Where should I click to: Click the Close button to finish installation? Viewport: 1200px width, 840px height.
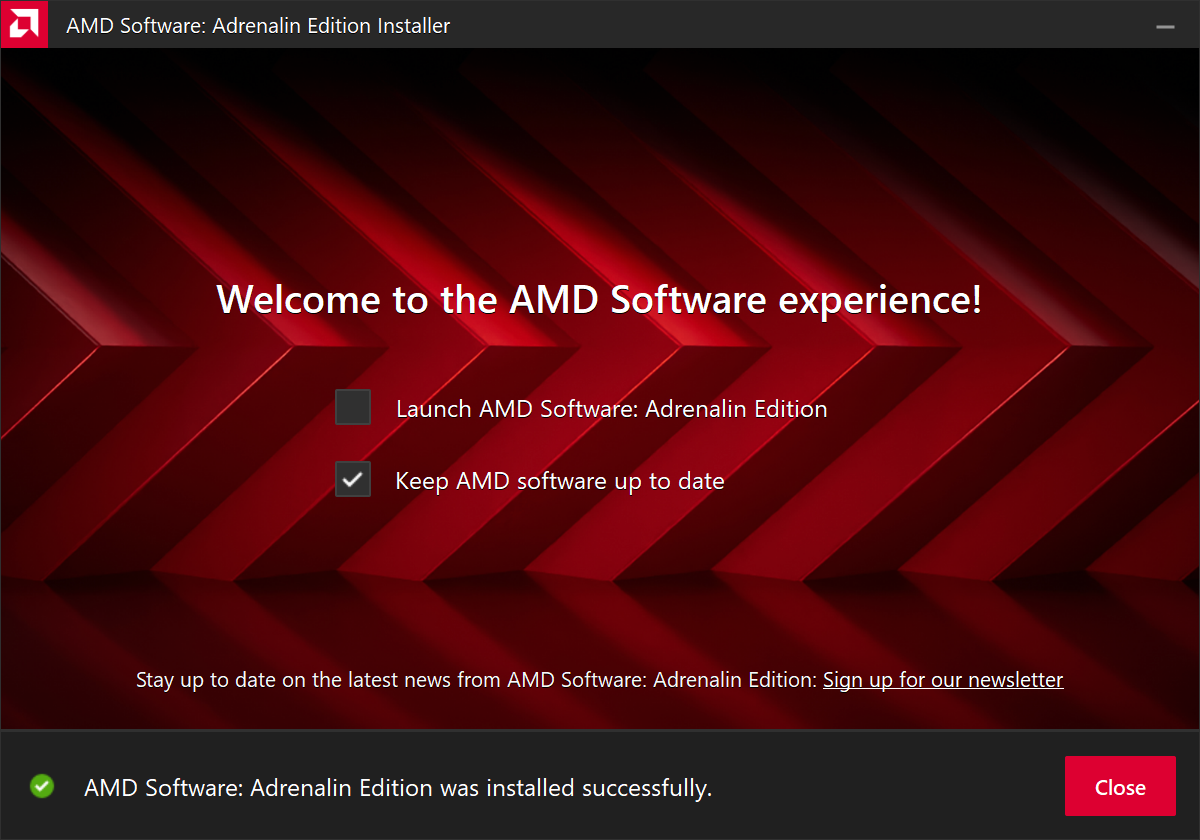tap(1119, 786)
